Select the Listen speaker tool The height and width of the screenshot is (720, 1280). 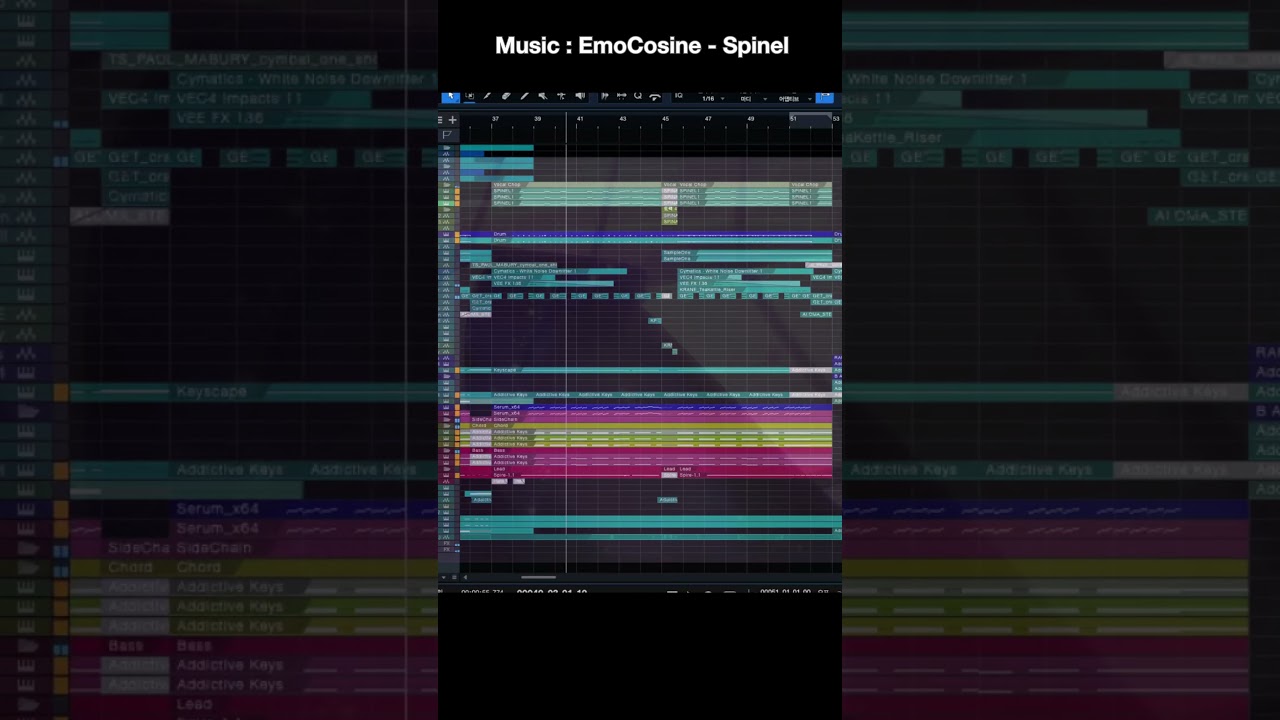(580, 97)
